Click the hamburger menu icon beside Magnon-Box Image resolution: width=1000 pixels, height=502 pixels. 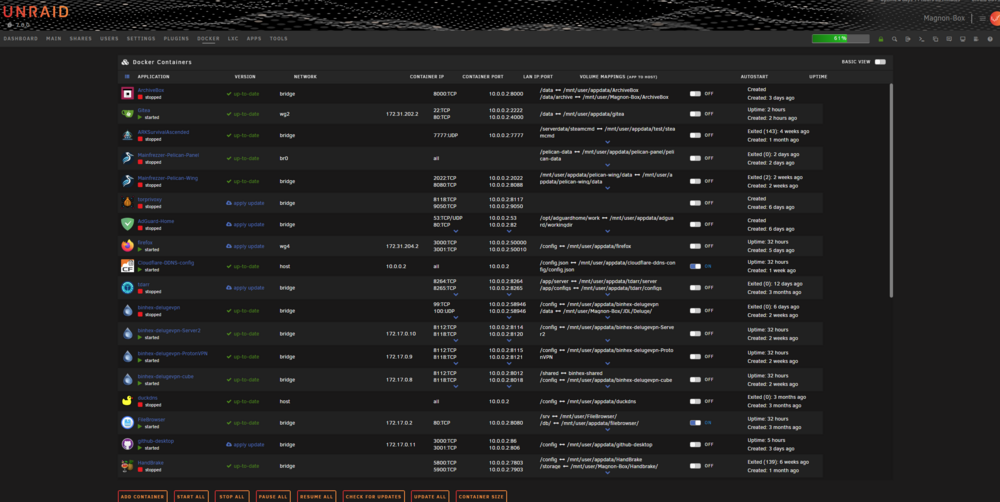pos(982,18)
